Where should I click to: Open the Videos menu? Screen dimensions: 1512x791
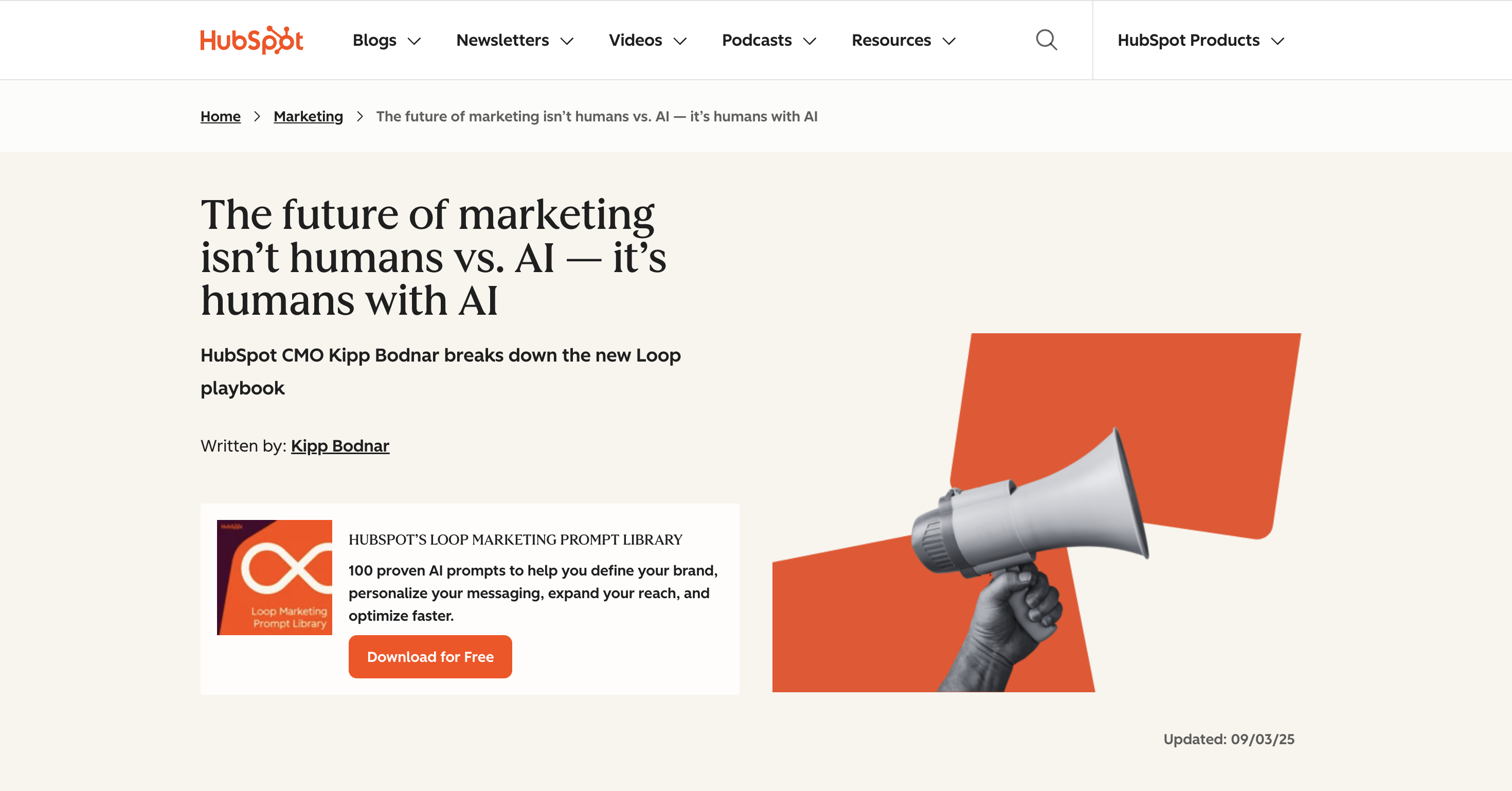pos(635,41)
